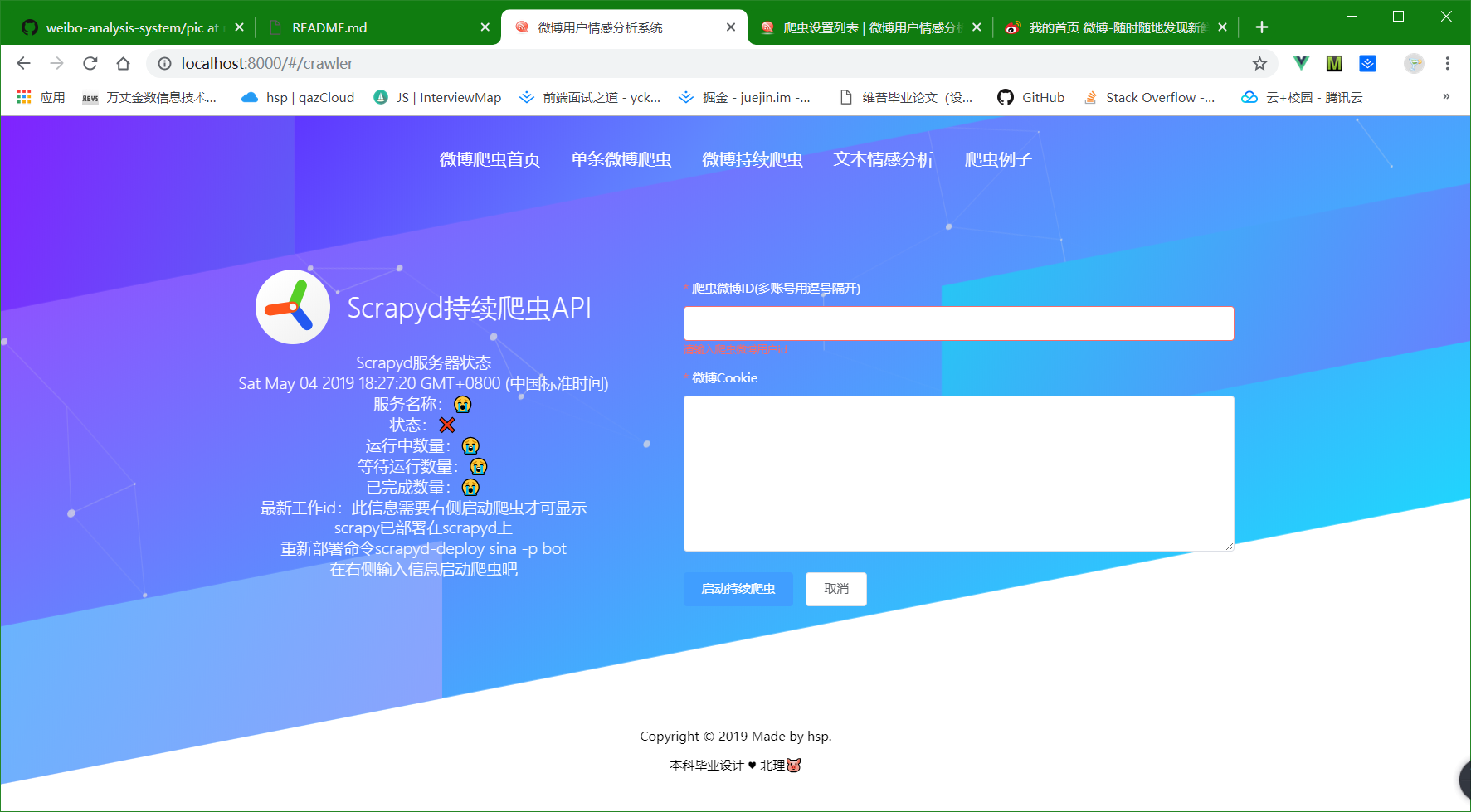Open the 万文金数信息技术 bookmark
The height and width of the screenshot is (812, 1471).
click(x=149, y=97)
